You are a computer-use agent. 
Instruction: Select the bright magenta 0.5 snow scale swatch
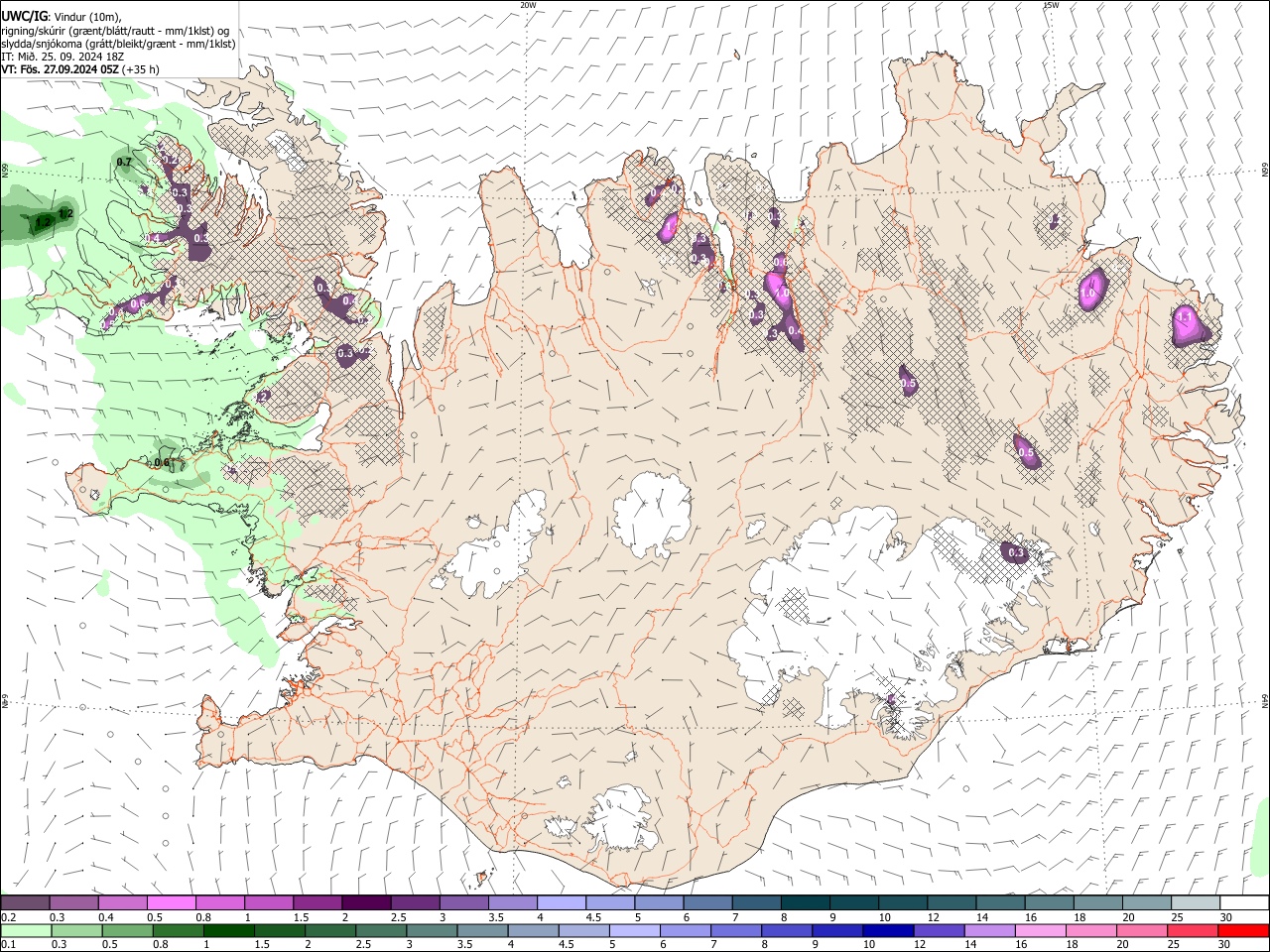click(171, 902)
